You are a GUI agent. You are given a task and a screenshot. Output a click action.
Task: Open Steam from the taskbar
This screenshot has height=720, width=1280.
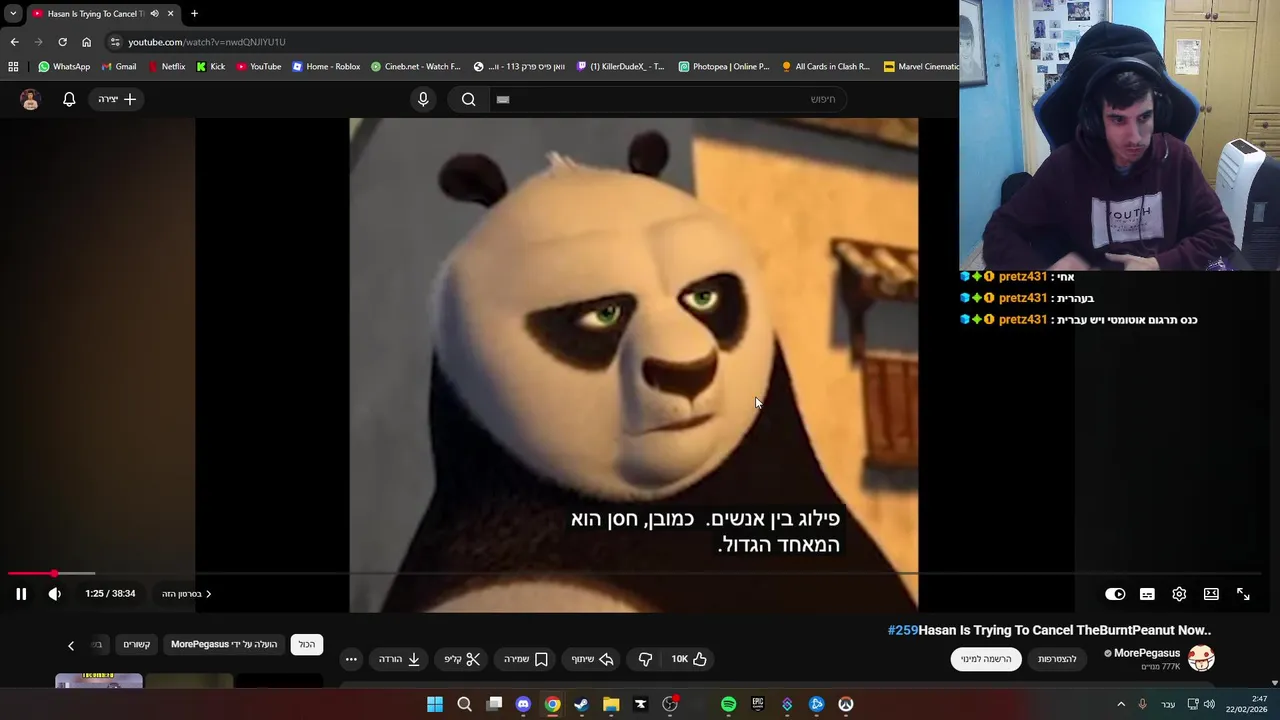point(581,704)
